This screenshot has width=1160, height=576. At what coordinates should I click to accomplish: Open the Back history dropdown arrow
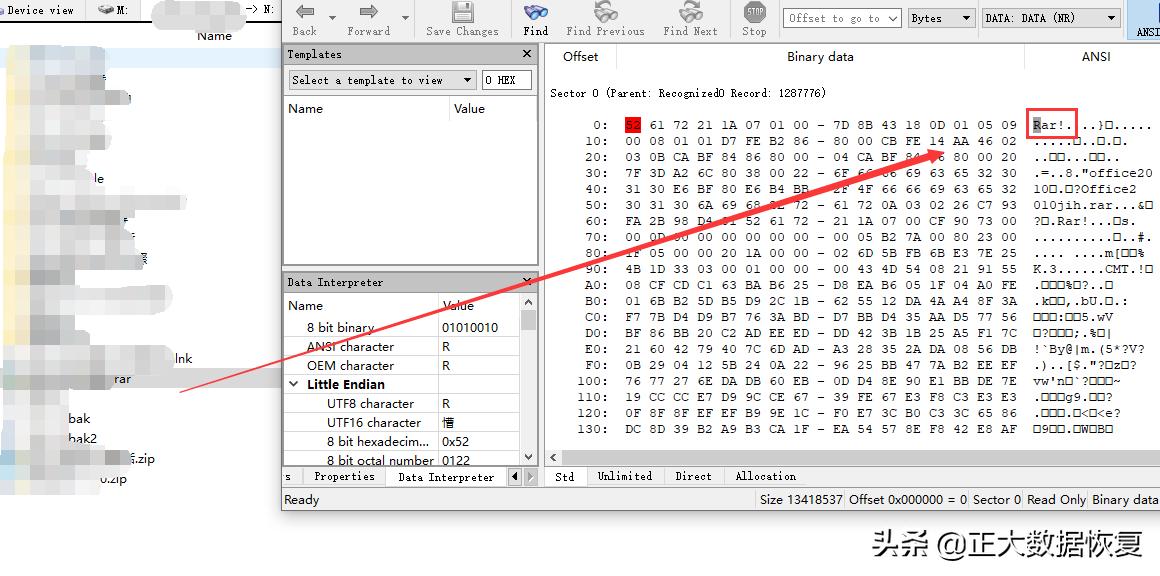pos(332,18)
